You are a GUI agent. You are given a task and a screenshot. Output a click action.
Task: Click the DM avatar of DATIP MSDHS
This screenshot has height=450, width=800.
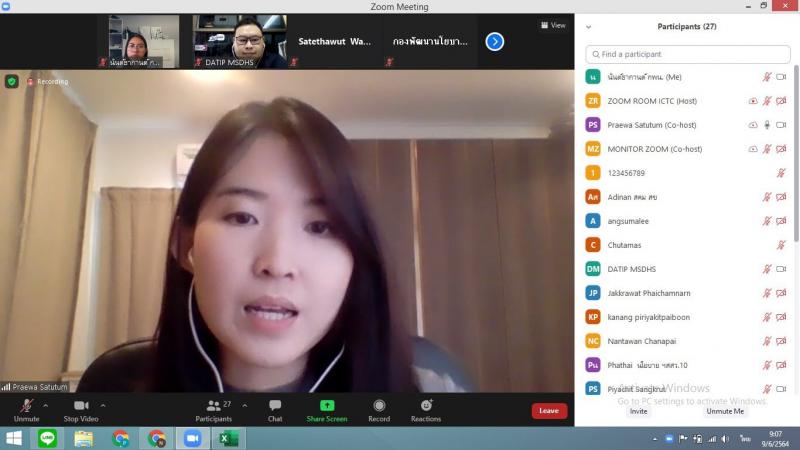coord(593,269)
